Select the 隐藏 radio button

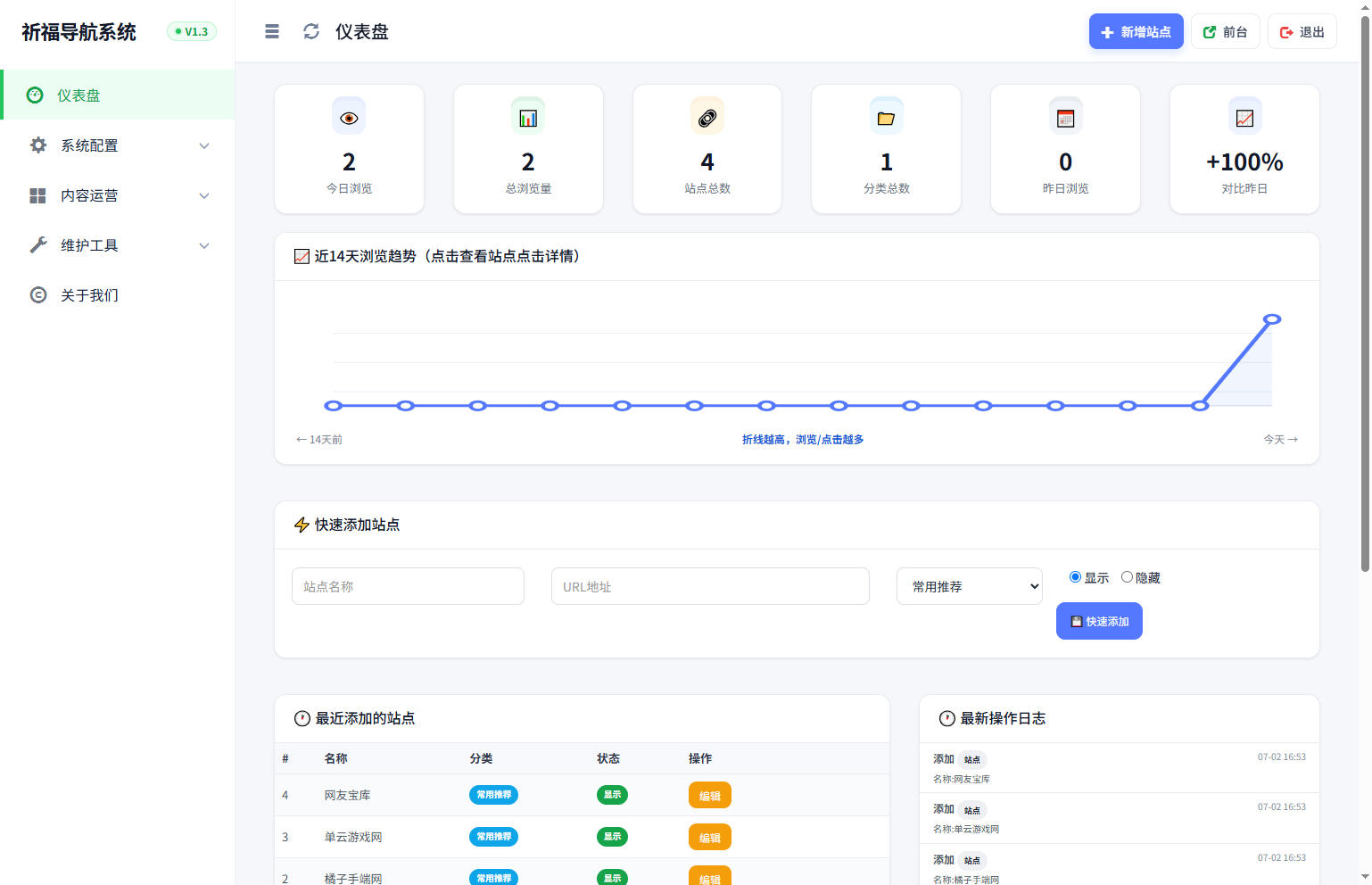tap(1127, 577)
